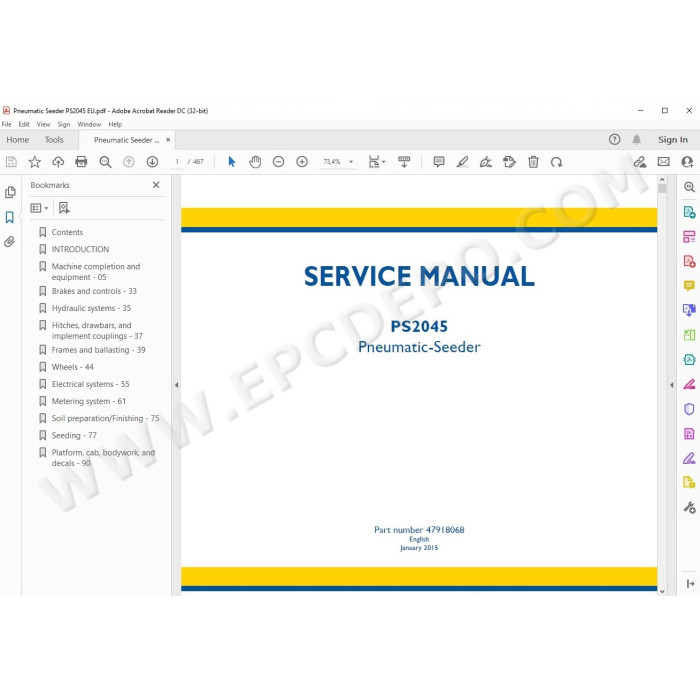This screenshot has width=700, height=700.
Task: Collapse the right tools pane arrow
Action: [x=671, y=385]
